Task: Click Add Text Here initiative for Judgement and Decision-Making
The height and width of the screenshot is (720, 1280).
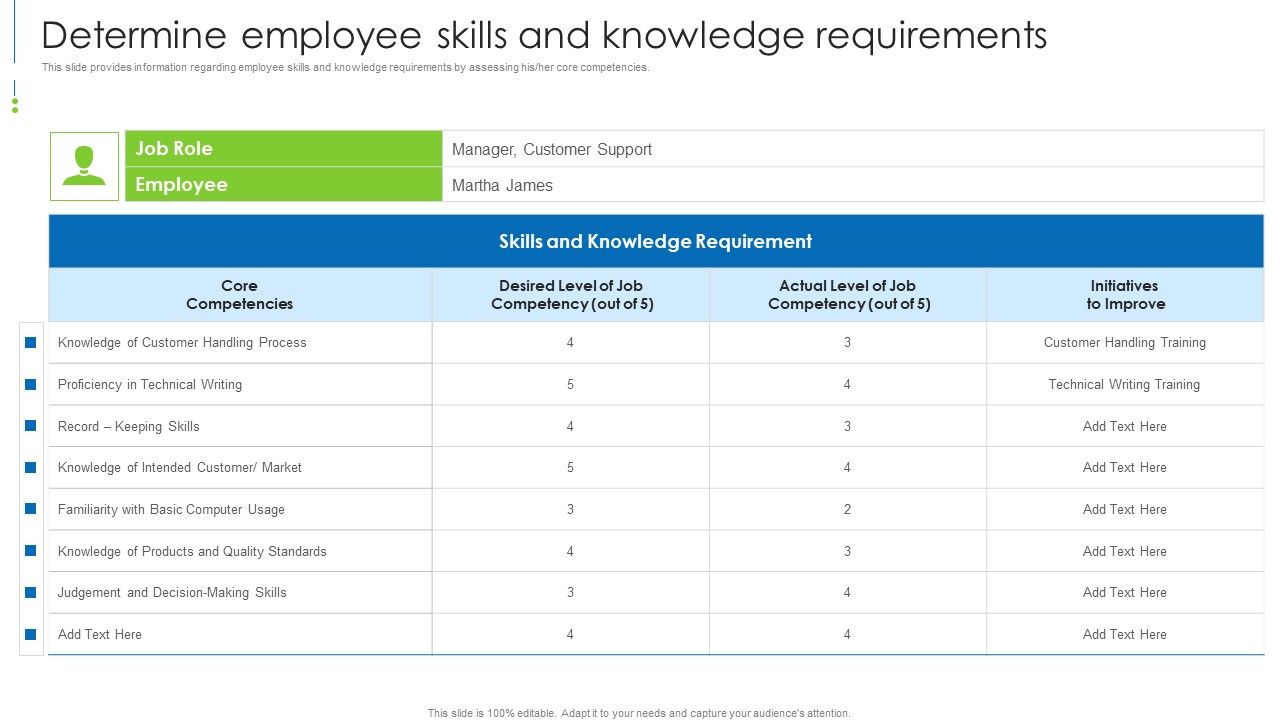Action: point(1125,592)
